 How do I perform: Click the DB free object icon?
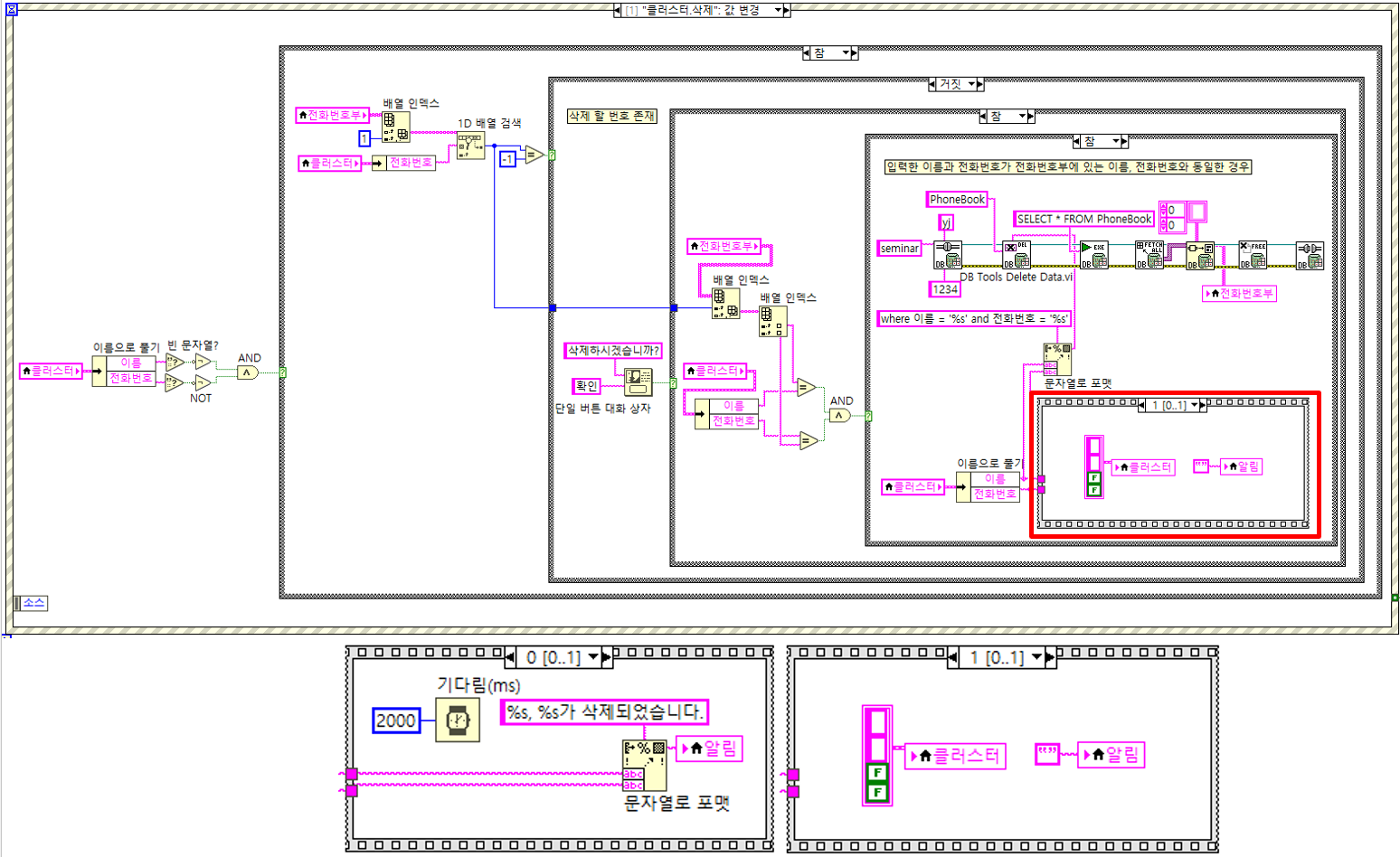(1252, 255)
